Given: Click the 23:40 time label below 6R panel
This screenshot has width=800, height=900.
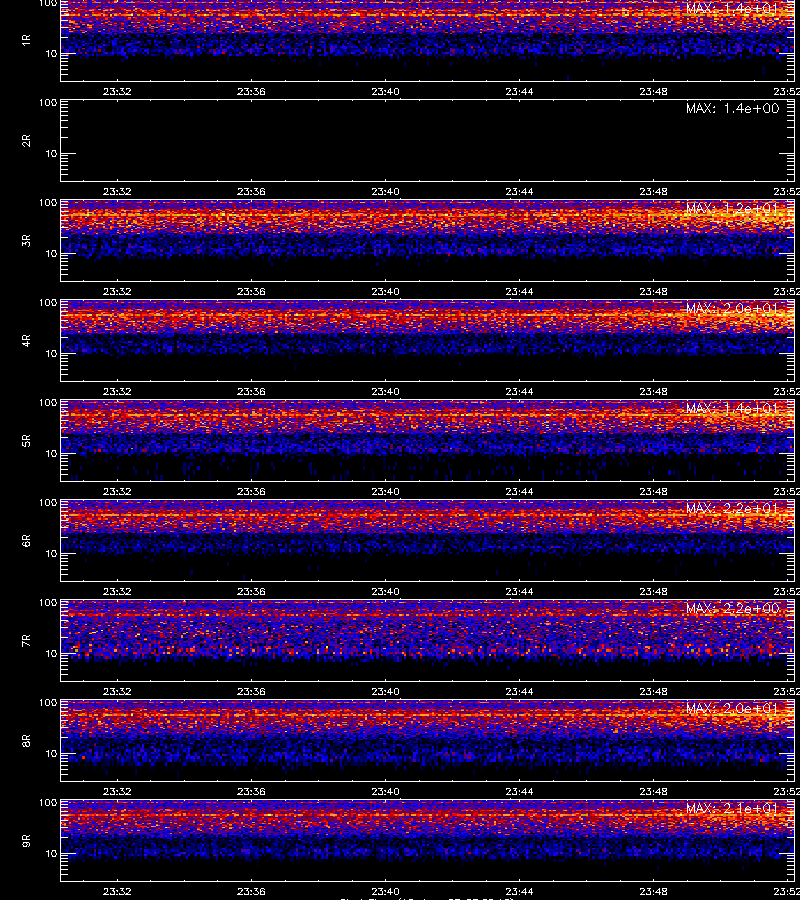Looking at the screenshot, I should pyautogui.click(x=385, y=591).
